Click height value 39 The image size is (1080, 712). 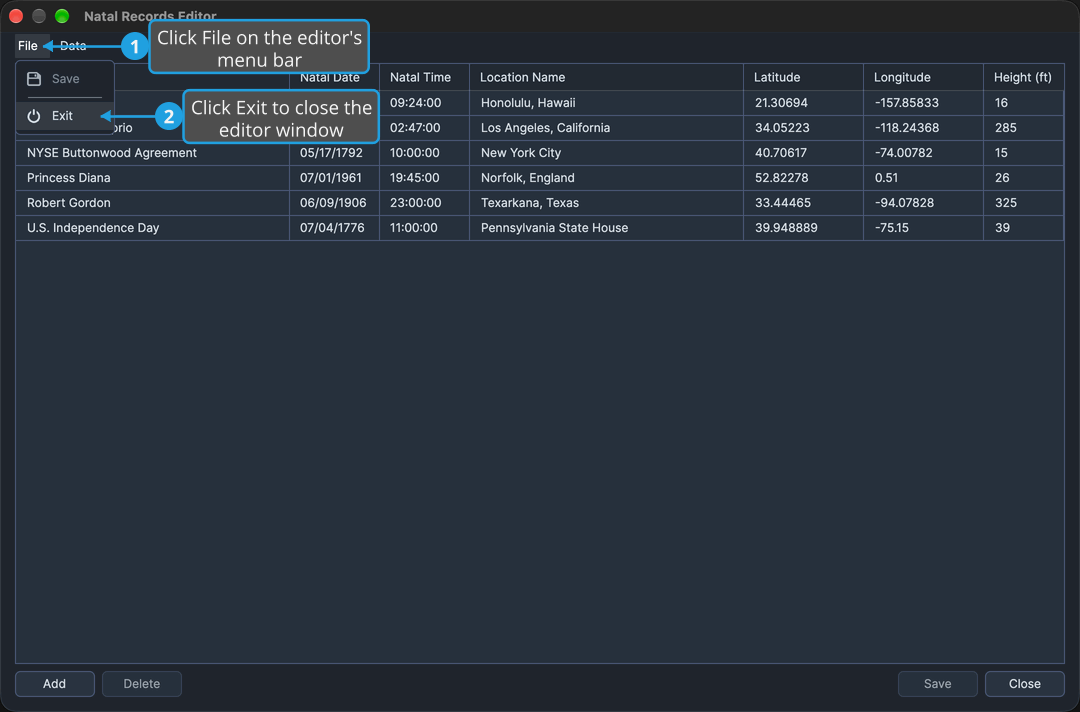point(1024,227)
